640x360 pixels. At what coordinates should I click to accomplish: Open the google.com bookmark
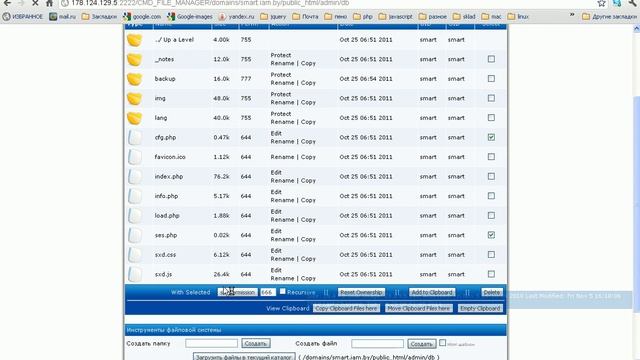click(x=142, y=17)
